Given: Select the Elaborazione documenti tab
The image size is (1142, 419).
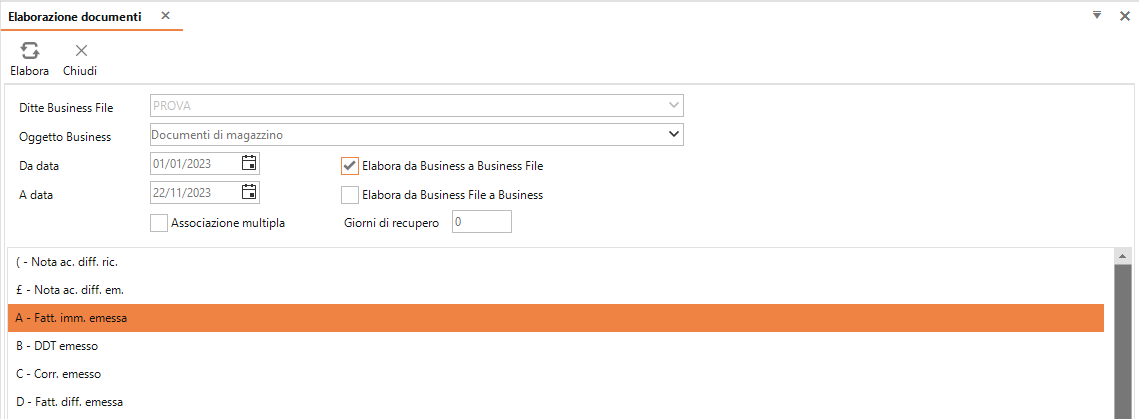Looking at the screenshot, I should pyautogui.click(x=74, y=16).
